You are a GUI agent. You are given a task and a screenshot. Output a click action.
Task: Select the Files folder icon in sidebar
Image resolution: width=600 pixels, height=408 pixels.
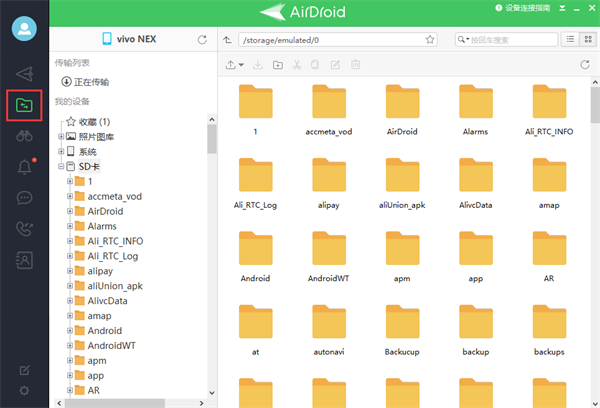24,105
